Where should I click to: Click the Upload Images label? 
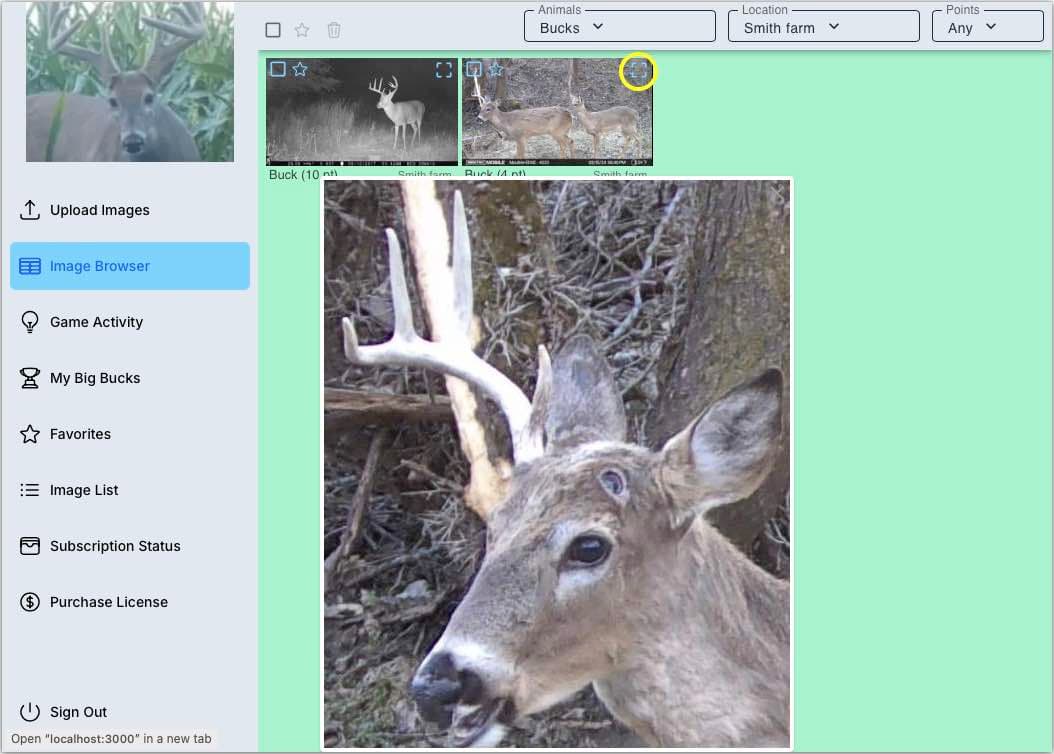(100, 210)
